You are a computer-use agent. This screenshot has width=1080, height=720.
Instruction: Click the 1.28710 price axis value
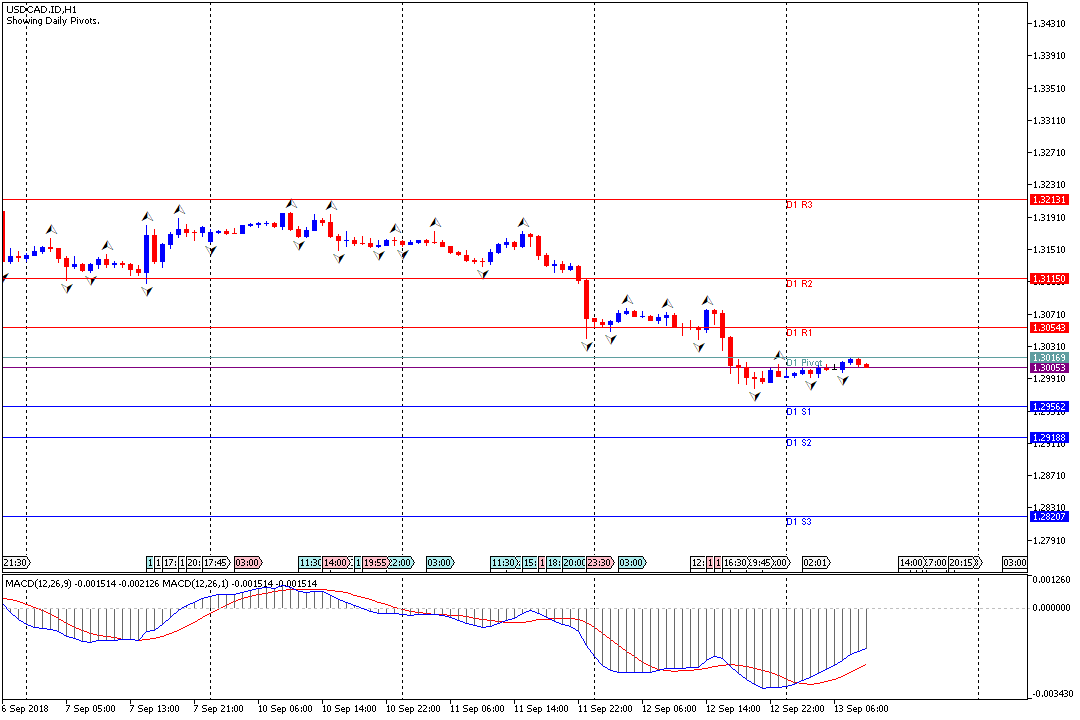[x=1049, y=475]
